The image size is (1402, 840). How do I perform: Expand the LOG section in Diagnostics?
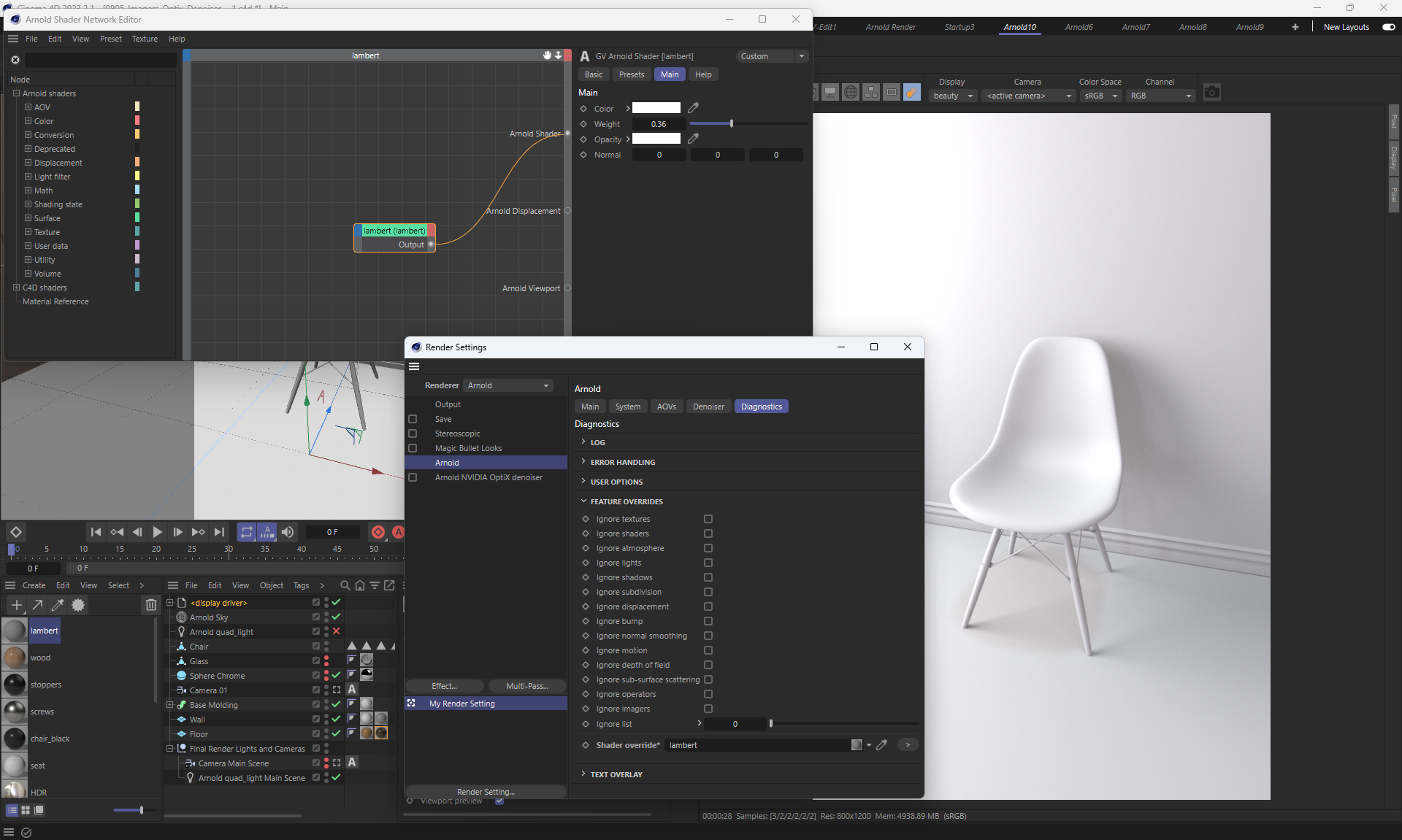(597, 442)
